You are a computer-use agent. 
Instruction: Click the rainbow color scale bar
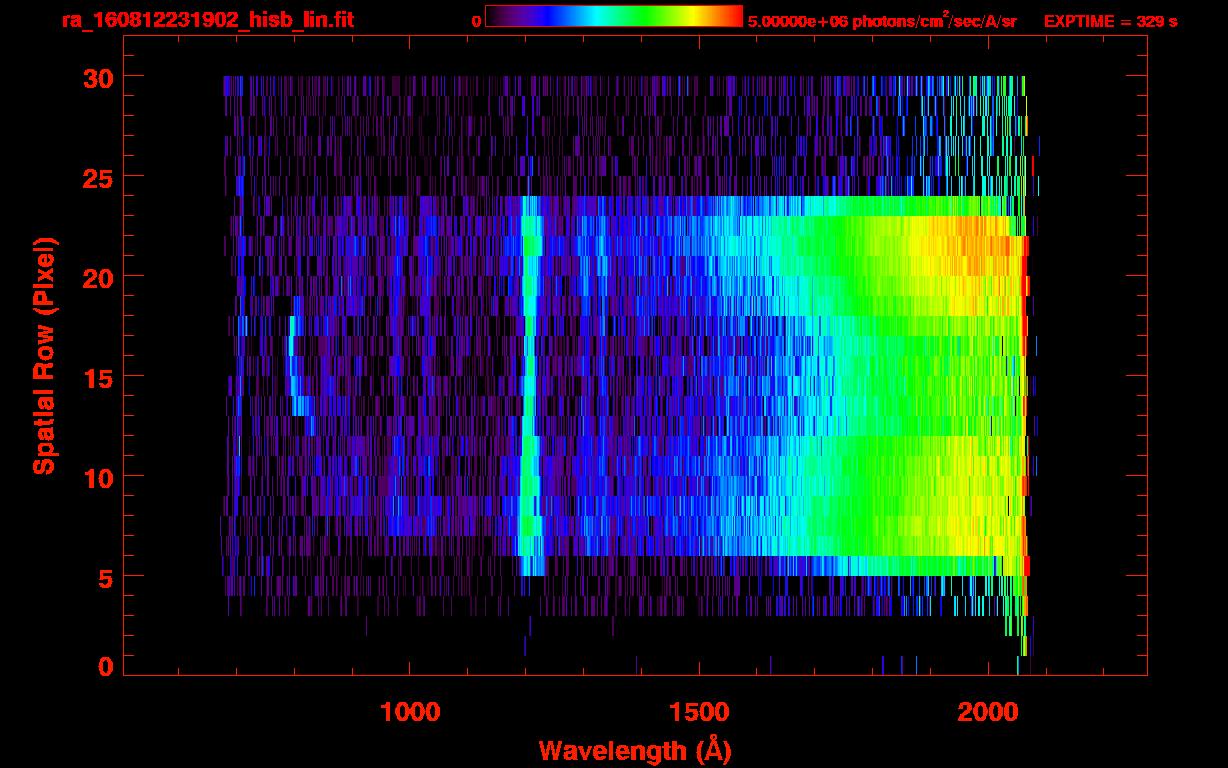tap(614, 16)
